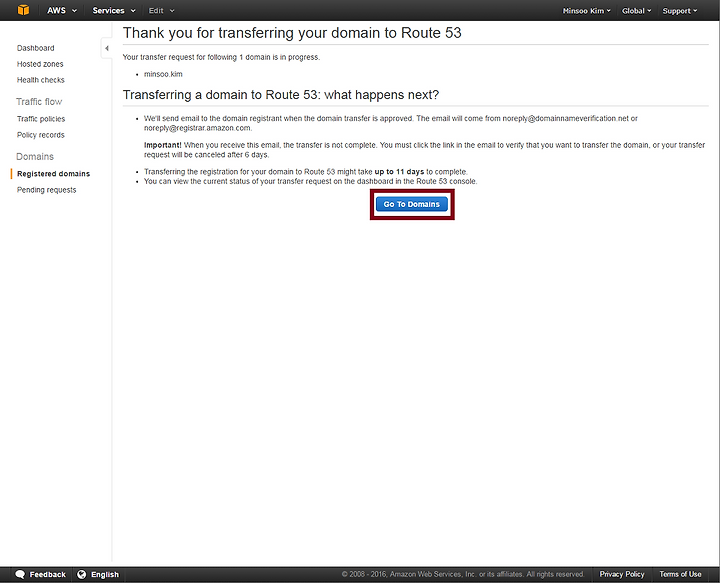Click the globe language icon
Viewport: 720px width, 583px height.
click(x=82, y=574)
